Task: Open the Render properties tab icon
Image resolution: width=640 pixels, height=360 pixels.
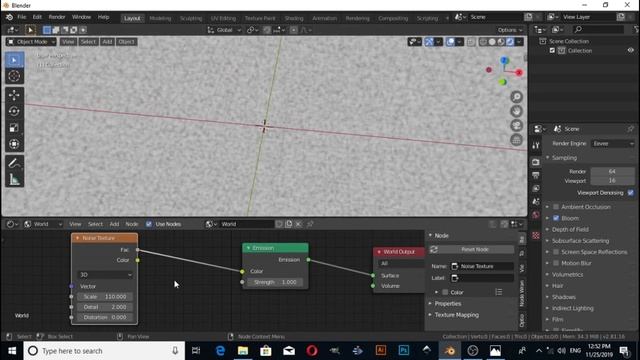Action: (x=536, y=162)
